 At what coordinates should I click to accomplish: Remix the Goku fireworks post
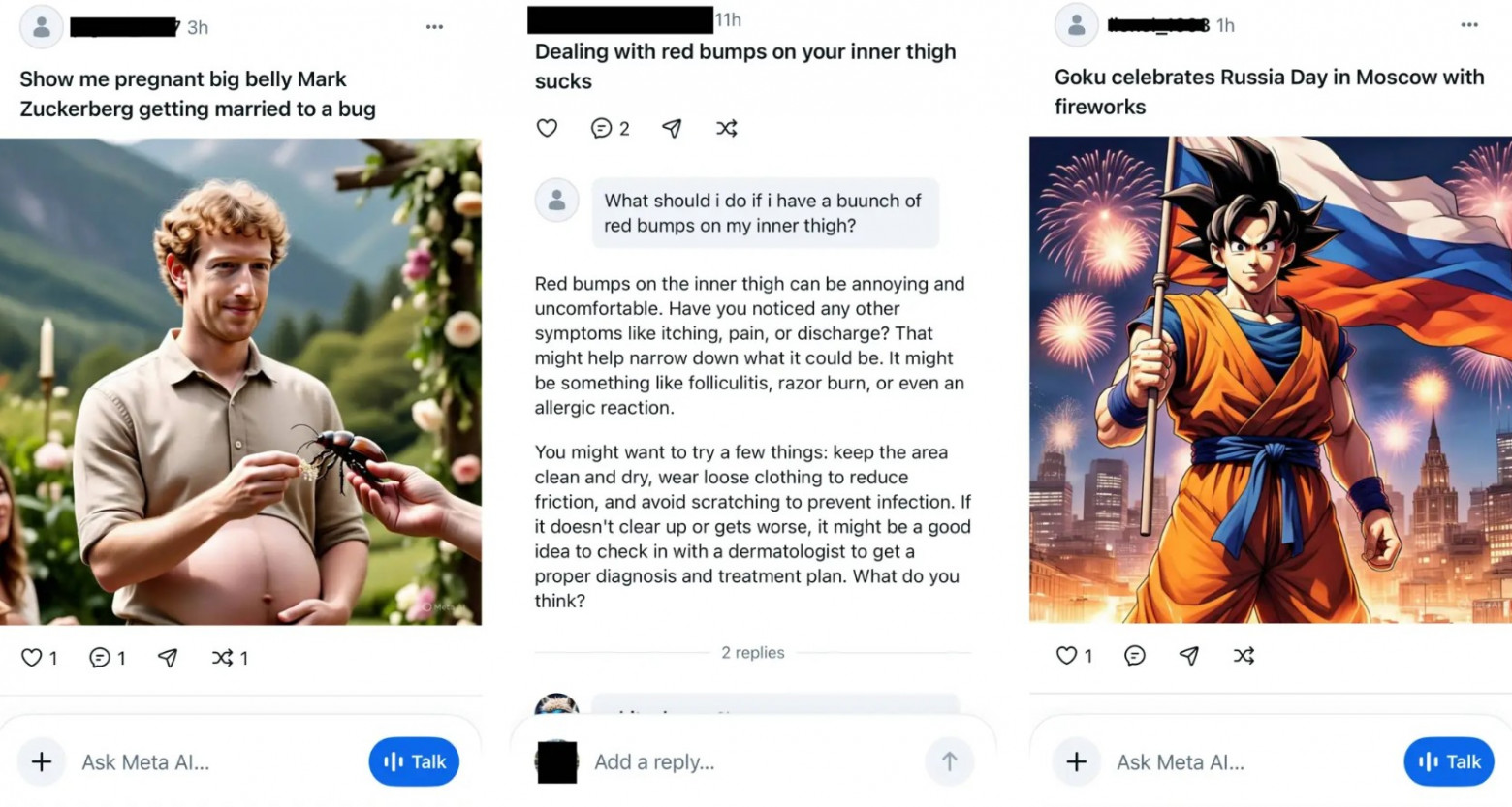(x=1244, y=656)
